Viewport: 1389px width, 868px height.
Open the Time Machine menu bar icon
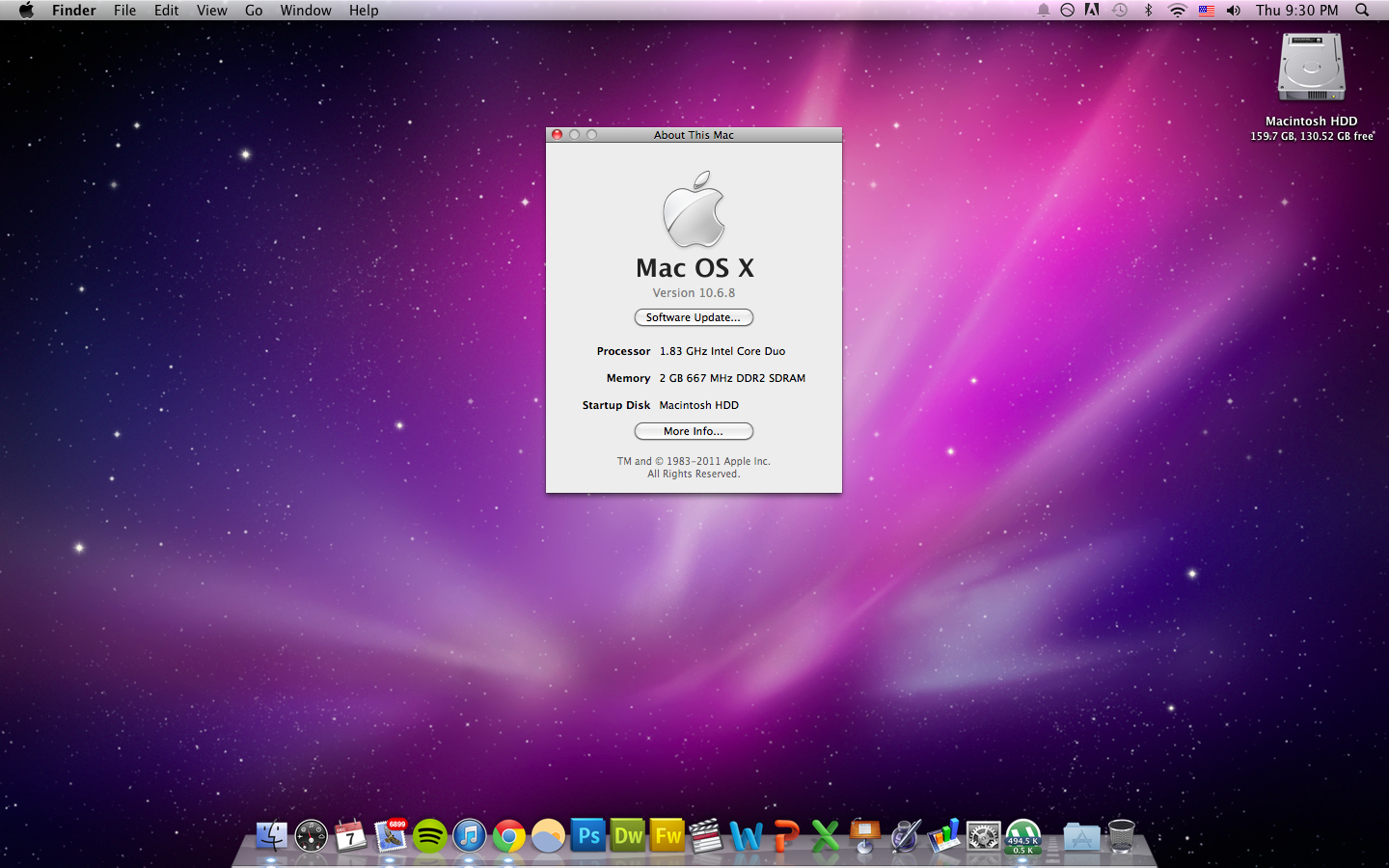(1120, 10)
